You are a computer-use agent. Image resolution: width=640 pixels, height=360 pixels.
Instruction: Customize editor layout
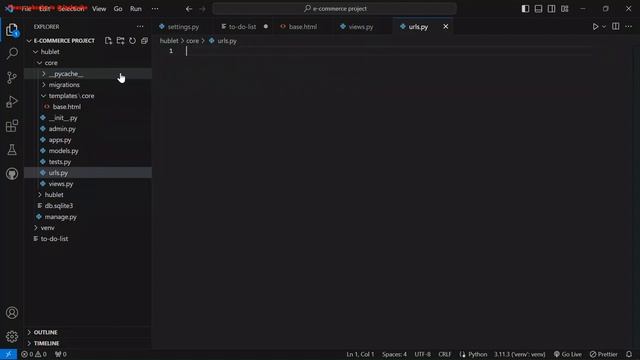pos(564,9)
